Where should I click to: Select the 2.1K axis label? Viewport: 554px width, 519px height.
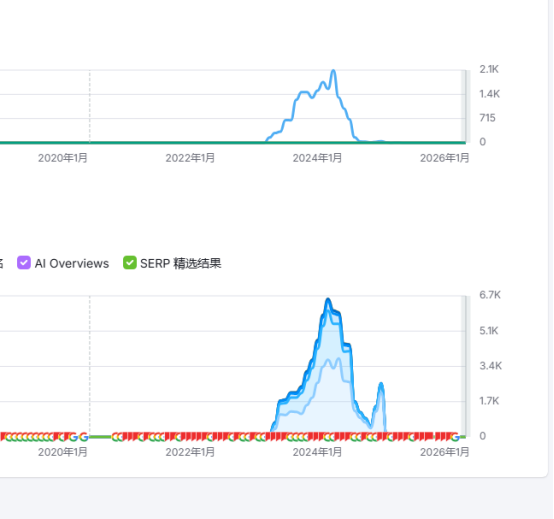coord(489,69)
